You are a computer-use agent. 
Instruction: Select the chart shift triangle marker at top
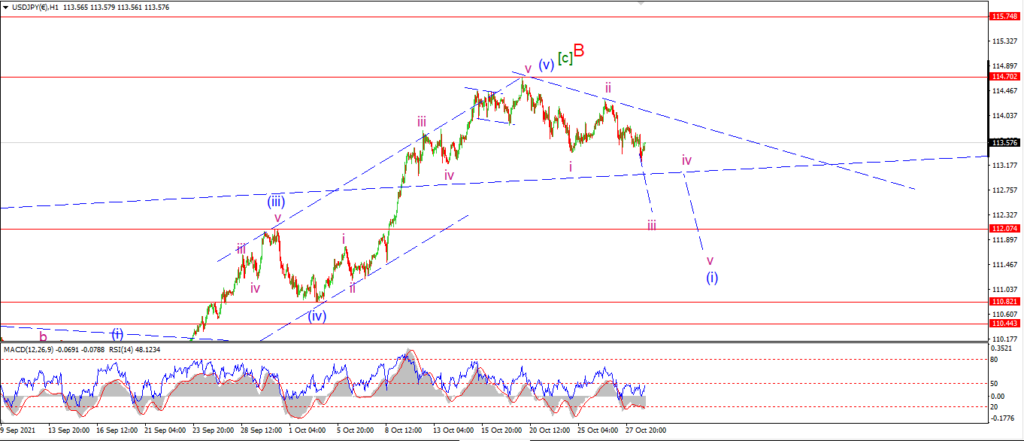(641, 3)
